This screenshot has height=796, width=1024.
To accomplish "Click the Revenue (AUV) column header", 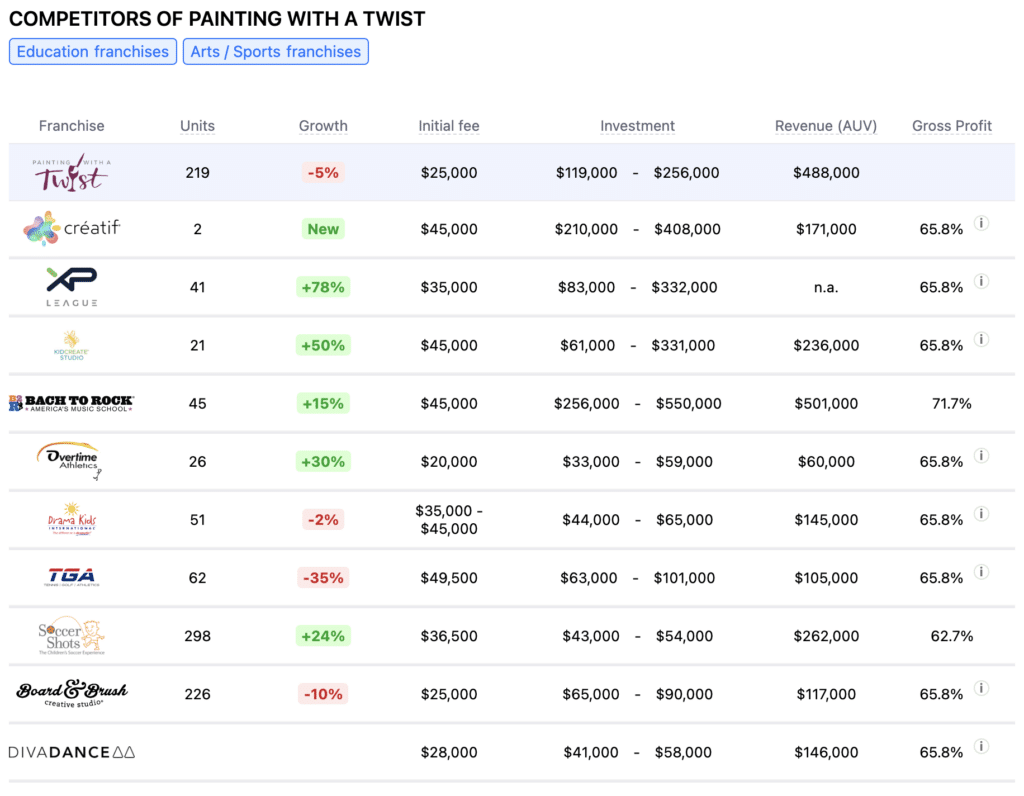I will 826,125.
